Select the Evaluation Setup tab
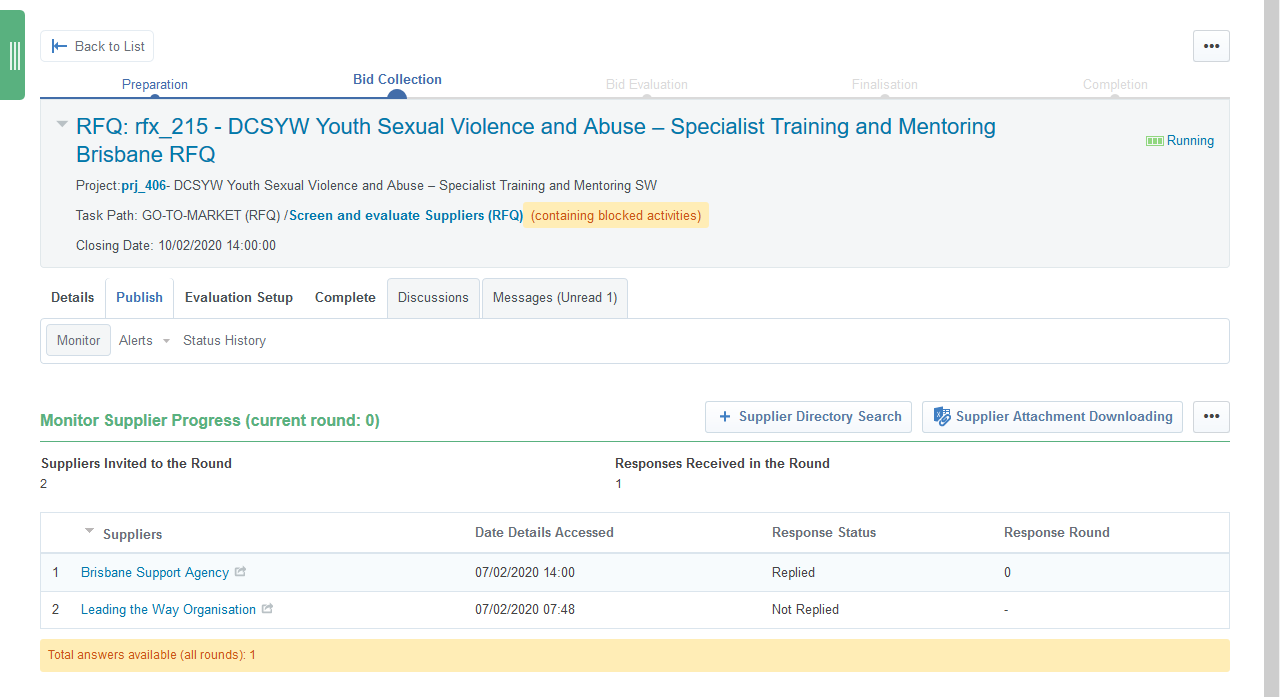The image size is (1280, 697). click(239, 298)
